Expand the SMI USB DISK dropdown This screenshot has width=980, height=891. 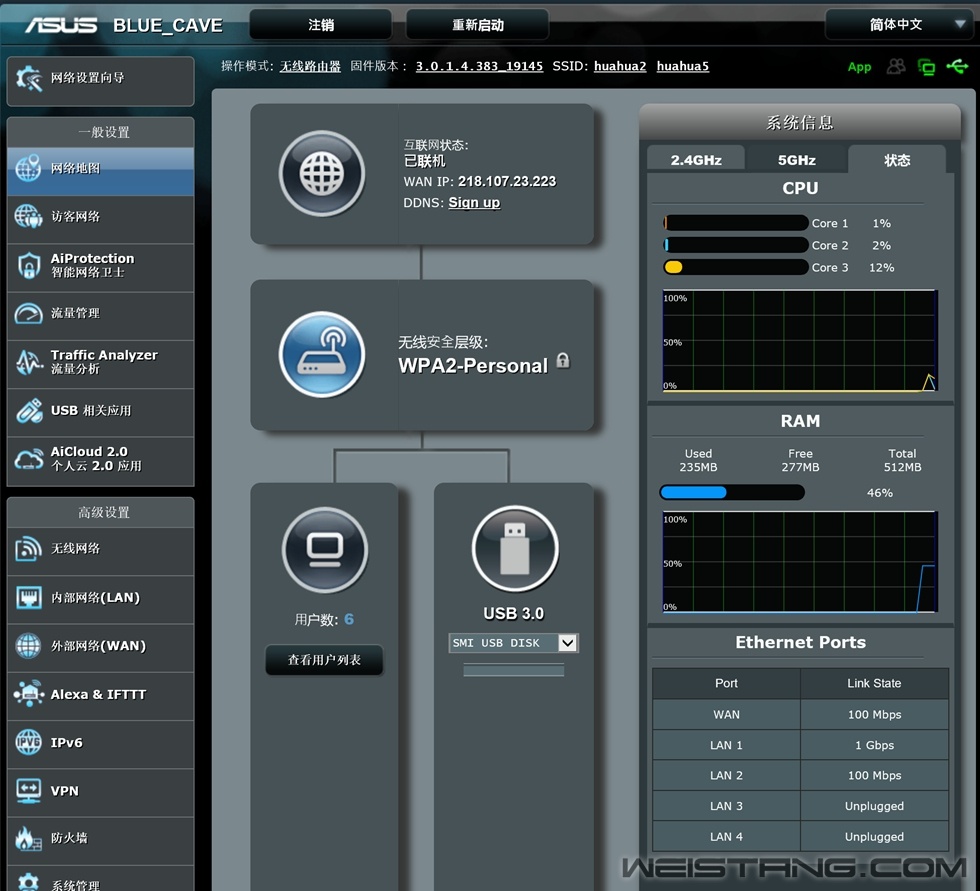[567, 643]
